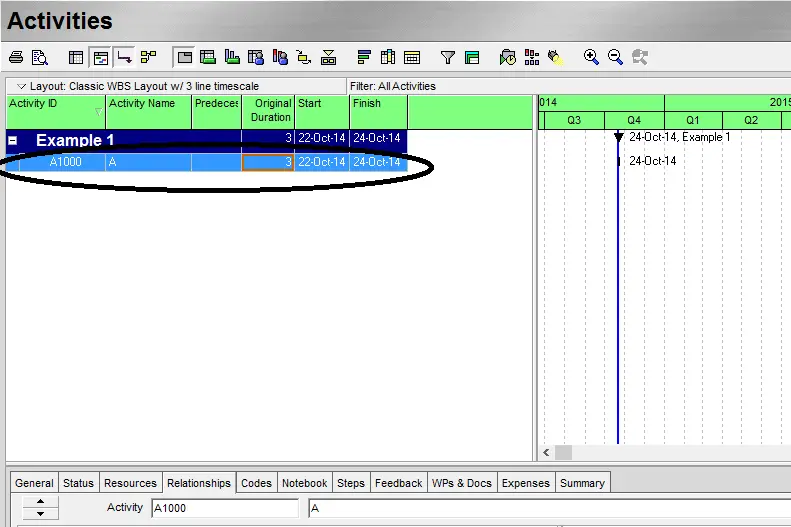
Task: Open the Expenses tab
Action: [x=526, y=483]
